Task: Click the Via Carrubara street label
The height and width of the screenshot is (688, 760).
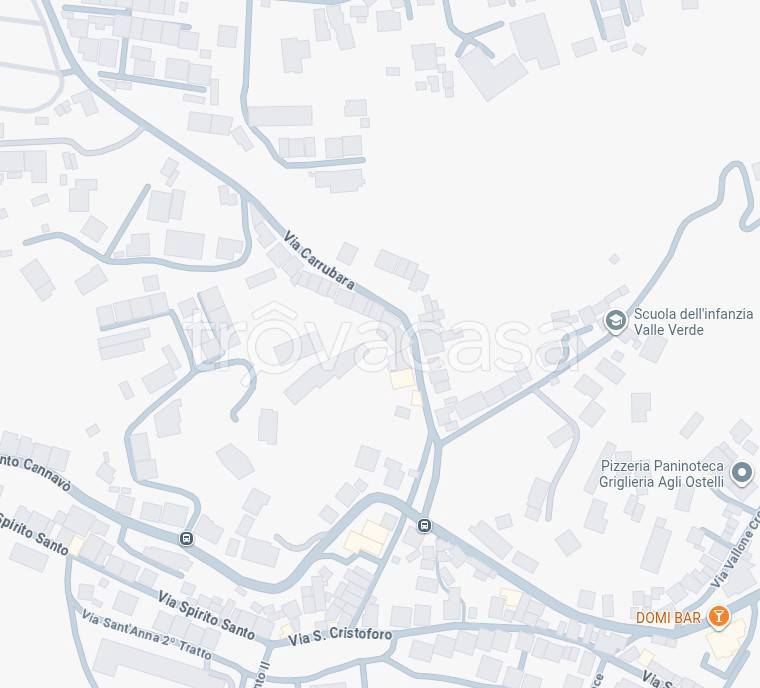Action: (319, 260)
